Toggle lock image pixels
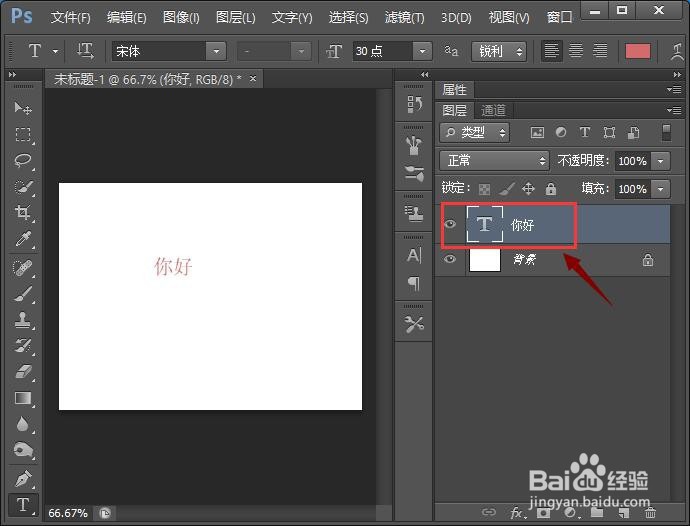 (x=506, y=189)
